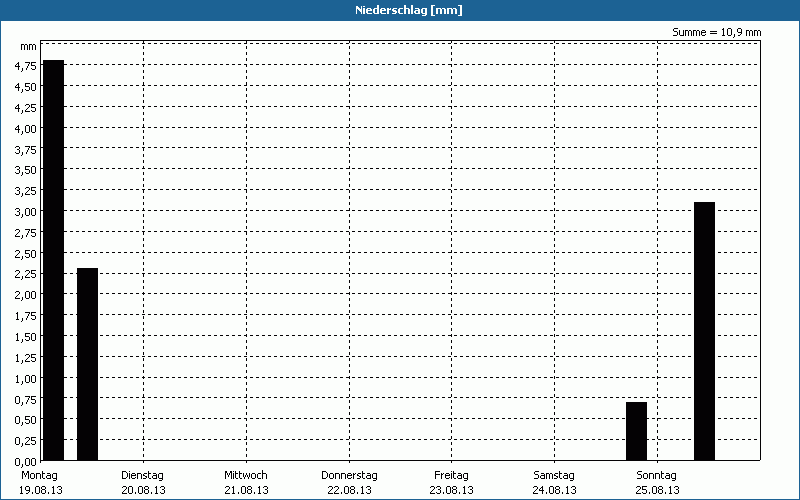800x500 pixels.
Task: Click the 0,75 y-axis value
Action: [26, 399]
